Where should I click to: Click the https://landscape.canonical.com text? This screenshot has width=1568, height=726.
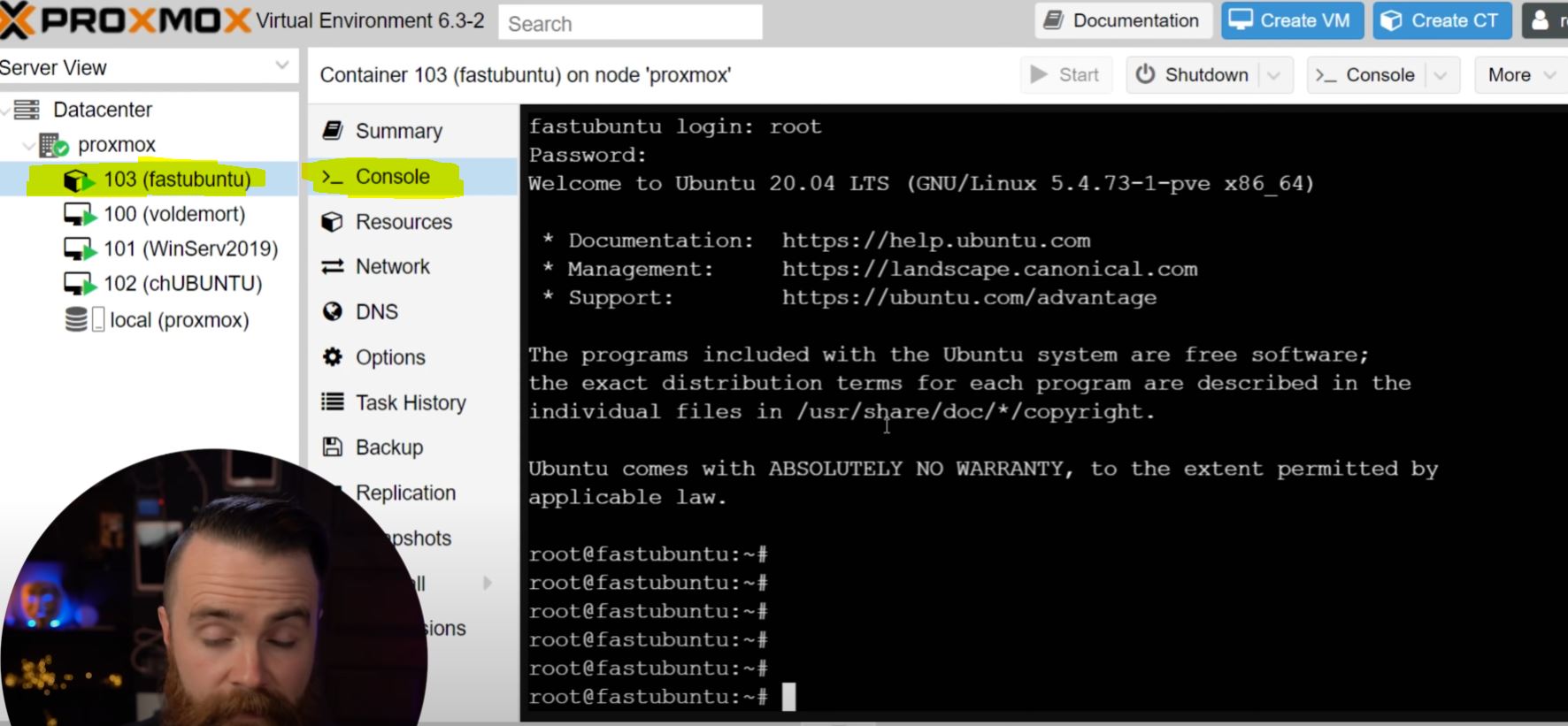point(989,269)
